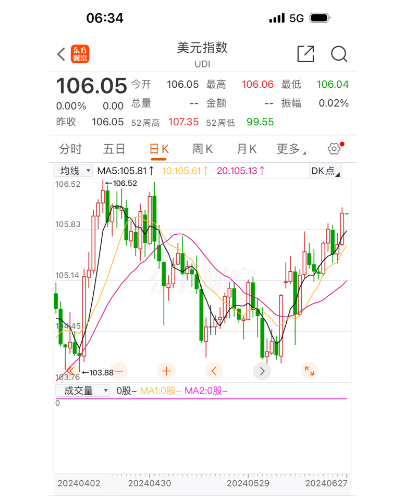Image resolution: width=394 pixels, height=500 pixels.
Task: Tap the 103.88 low marker on chart
Action: pyautogui.click(x=98, y=372)
